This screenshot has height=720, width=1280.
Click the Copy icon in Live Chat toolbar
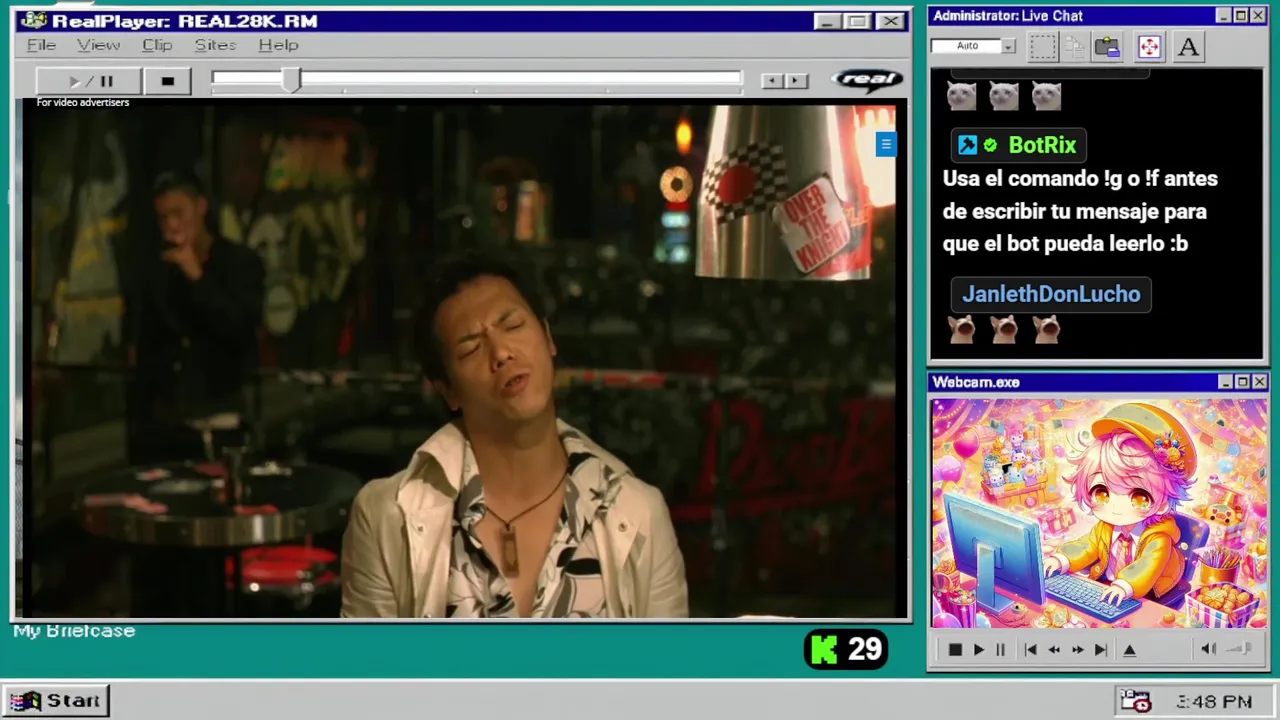[x=1075, y=46]
